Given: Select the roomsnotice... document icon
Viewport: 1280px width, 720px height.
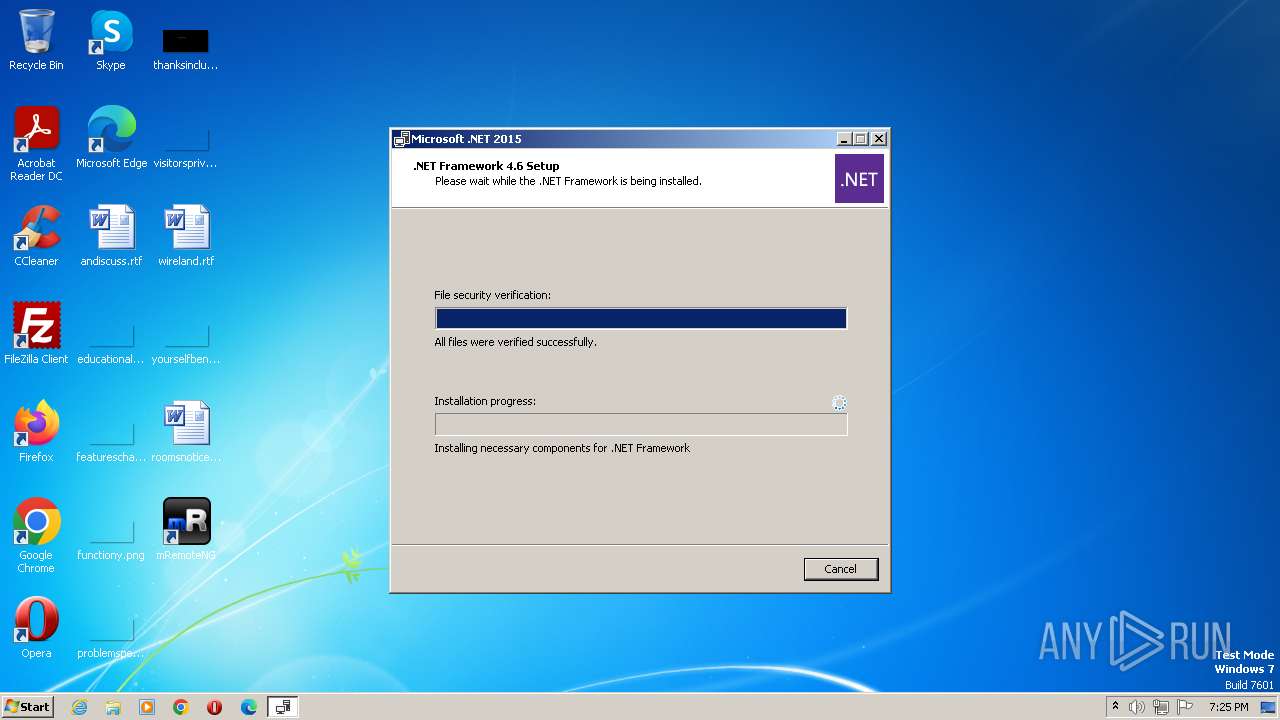Looking at the screenshot, I should pyautogui.click(x=186, y=432).
